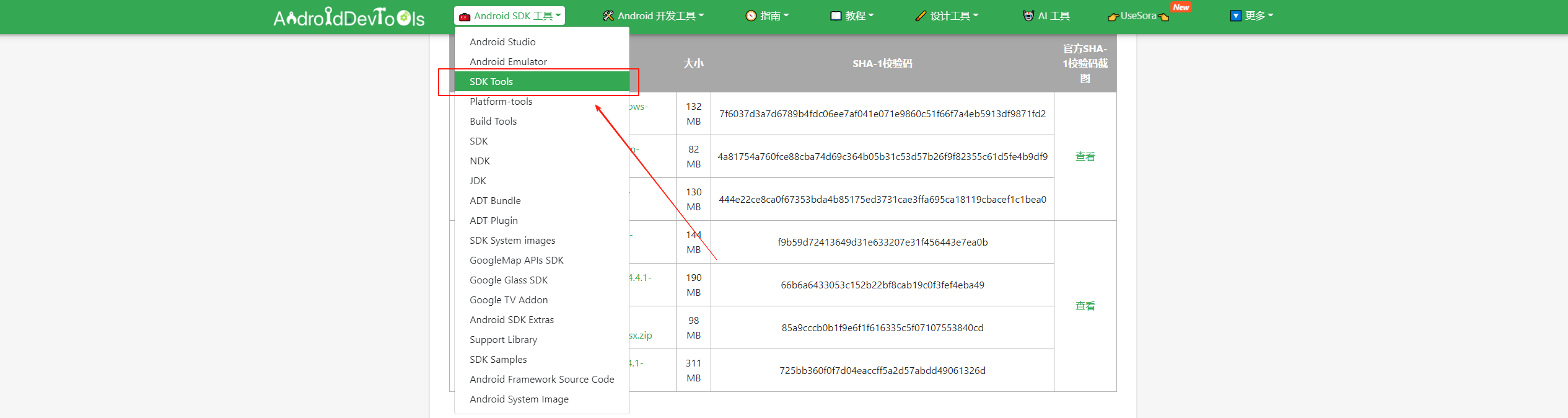Expand the Android 开发工具 dropdown

coord(654,16)
